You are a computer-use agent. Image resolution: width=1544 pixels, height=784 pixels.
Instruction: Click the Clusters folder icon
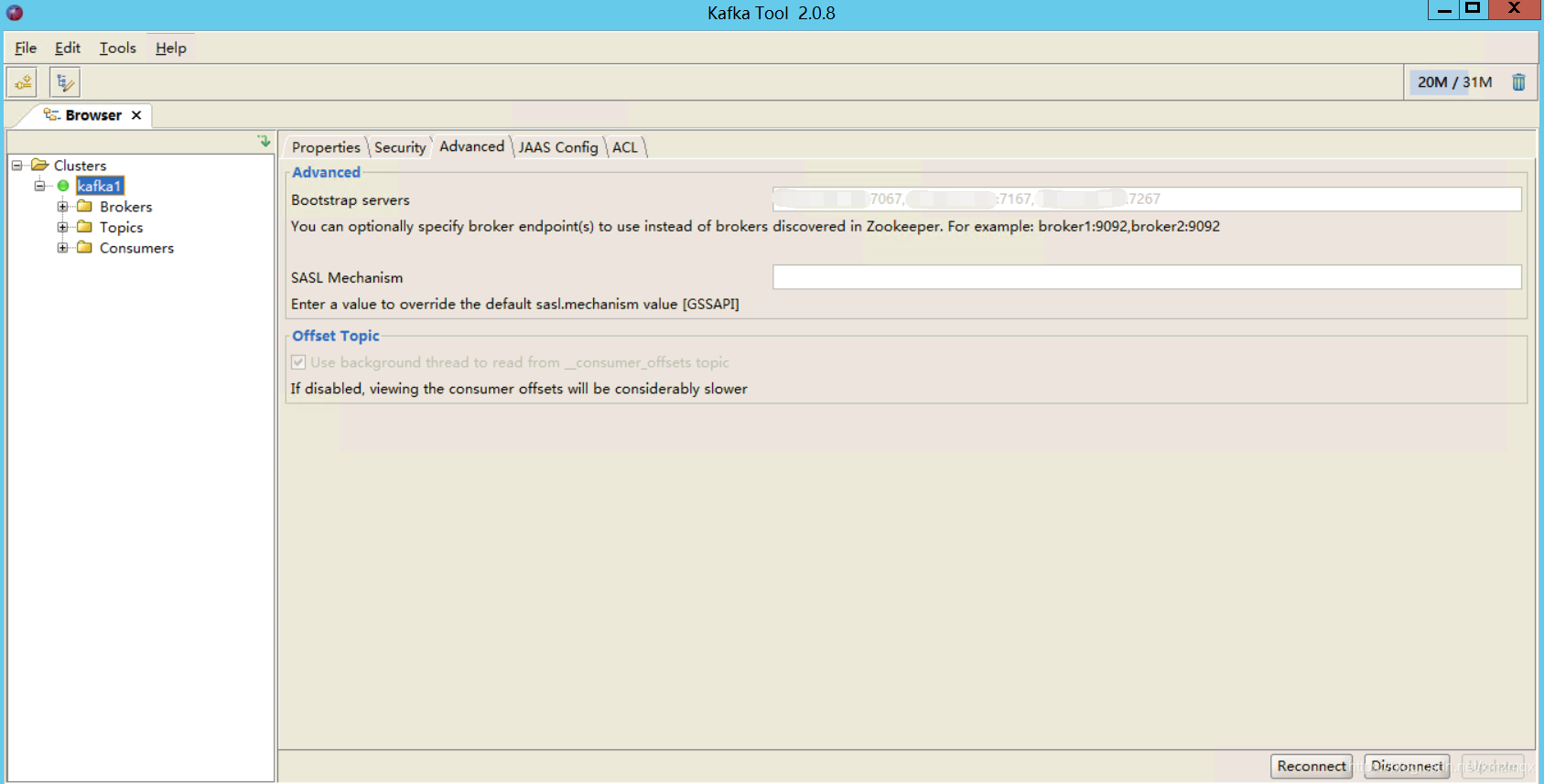[39, 166]
